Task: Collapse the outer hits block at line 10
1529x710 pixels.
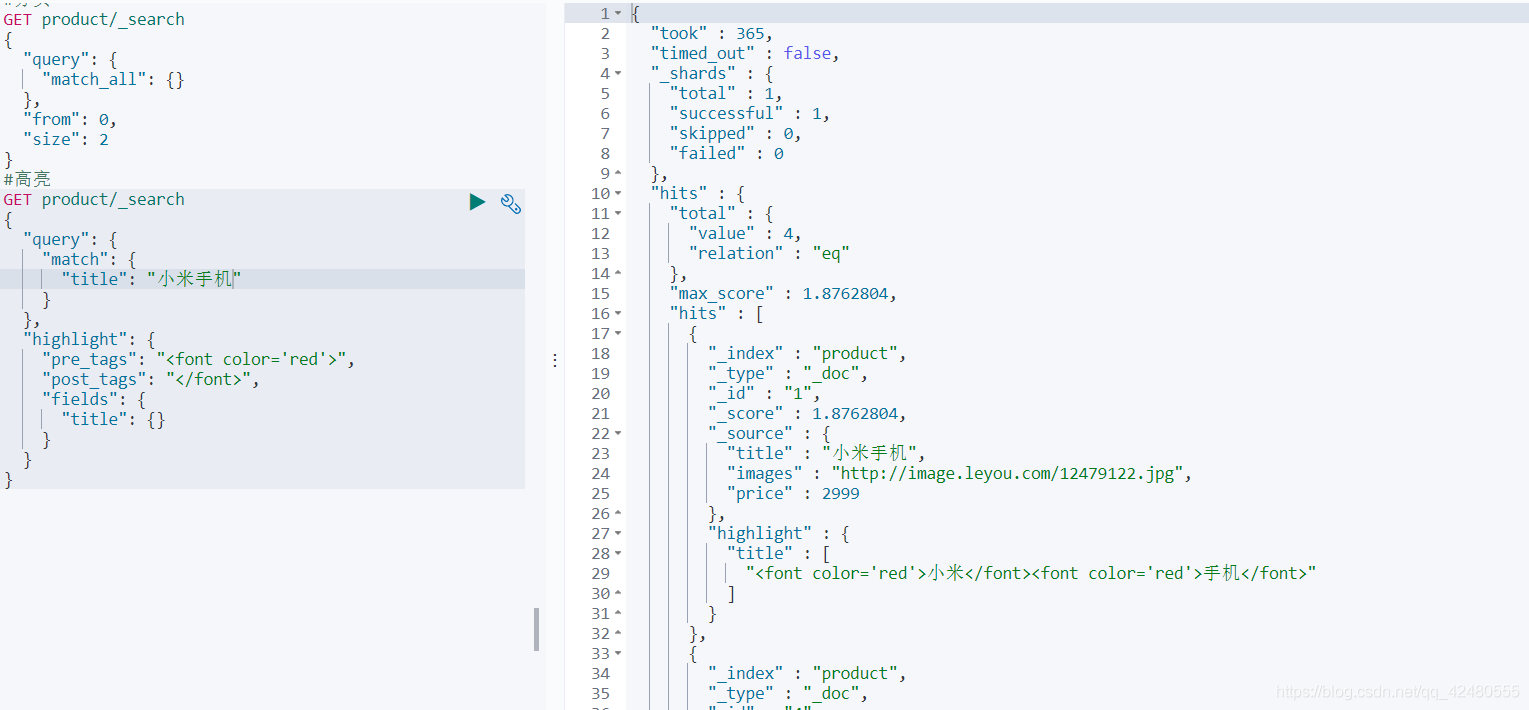Action: click(618, 194)
